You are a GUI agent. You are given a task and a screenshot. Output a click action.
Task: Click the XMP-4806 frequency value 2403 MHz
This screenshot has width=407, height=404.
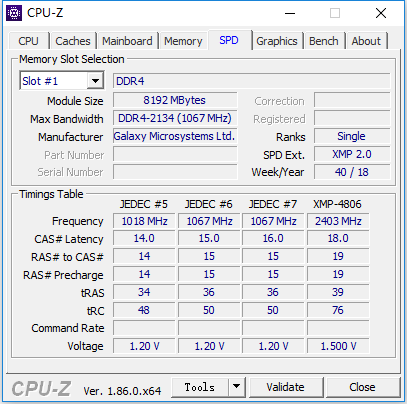338,221
